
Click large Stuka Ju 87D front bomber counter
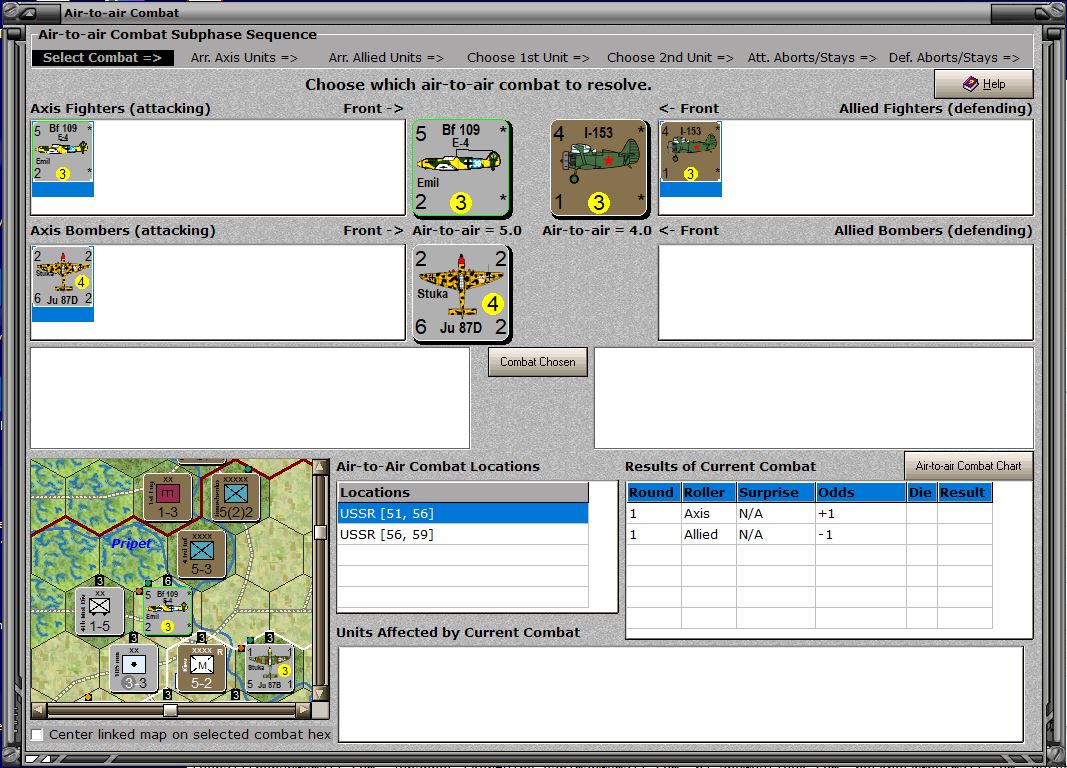point(461,293)
